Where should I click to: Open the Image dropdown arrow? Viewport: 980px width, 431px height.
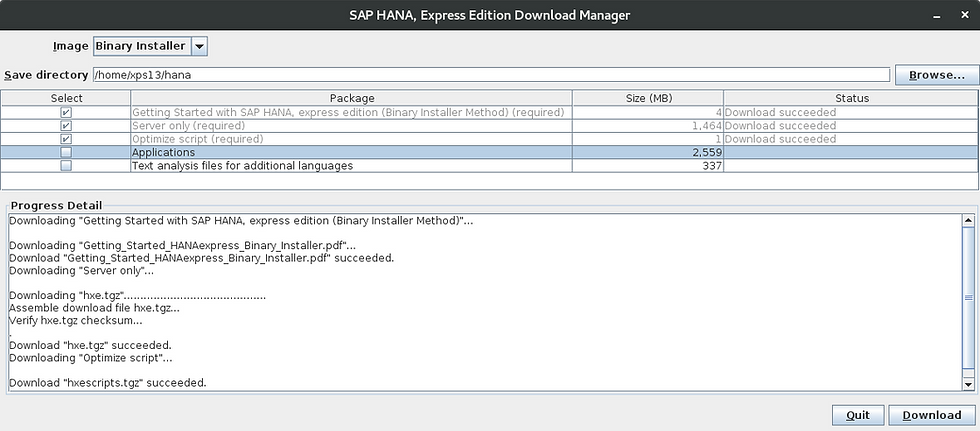point(199,46)
